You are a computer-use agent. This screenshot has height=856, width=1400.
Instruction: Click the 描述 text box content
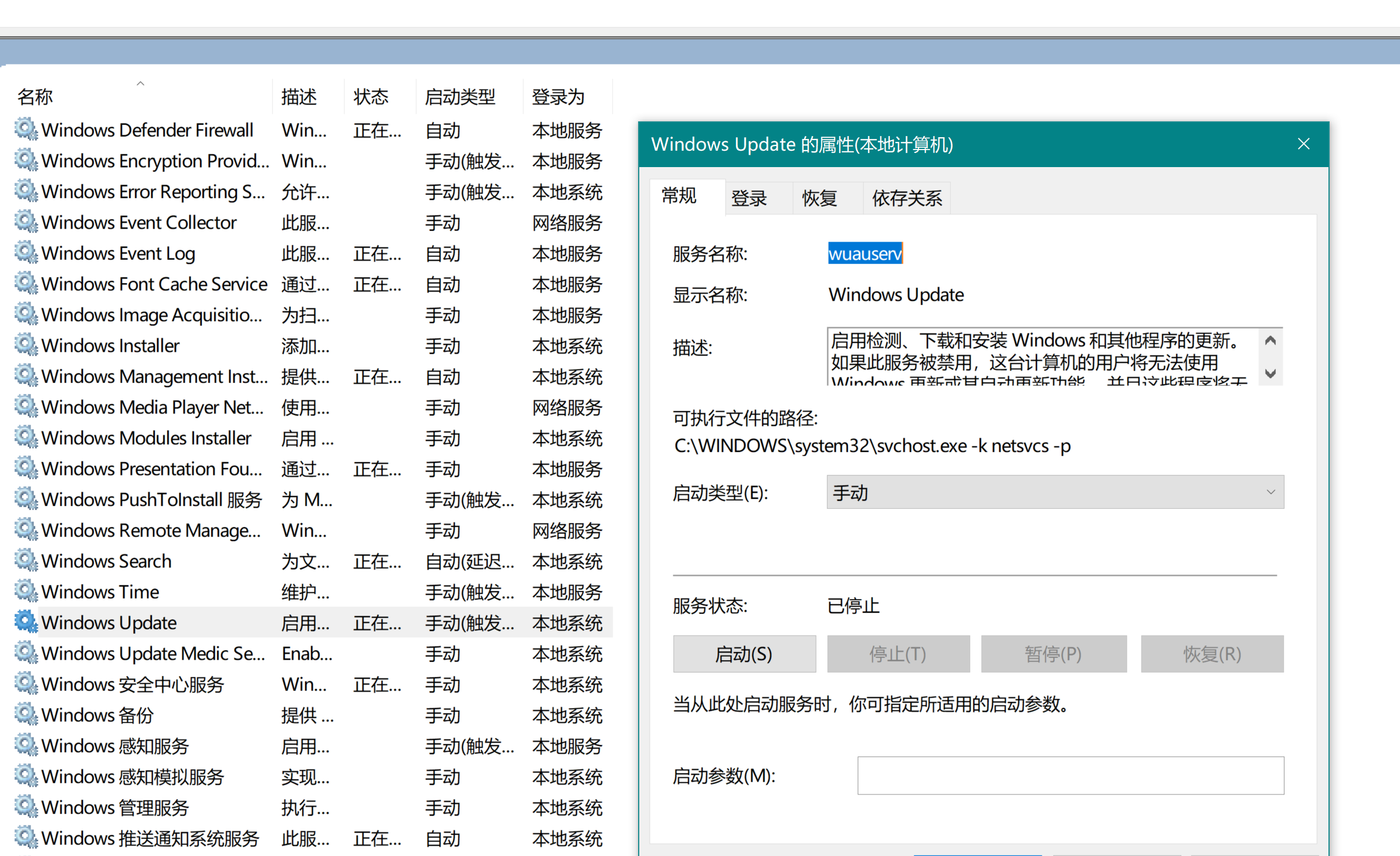pos(1043,356)
